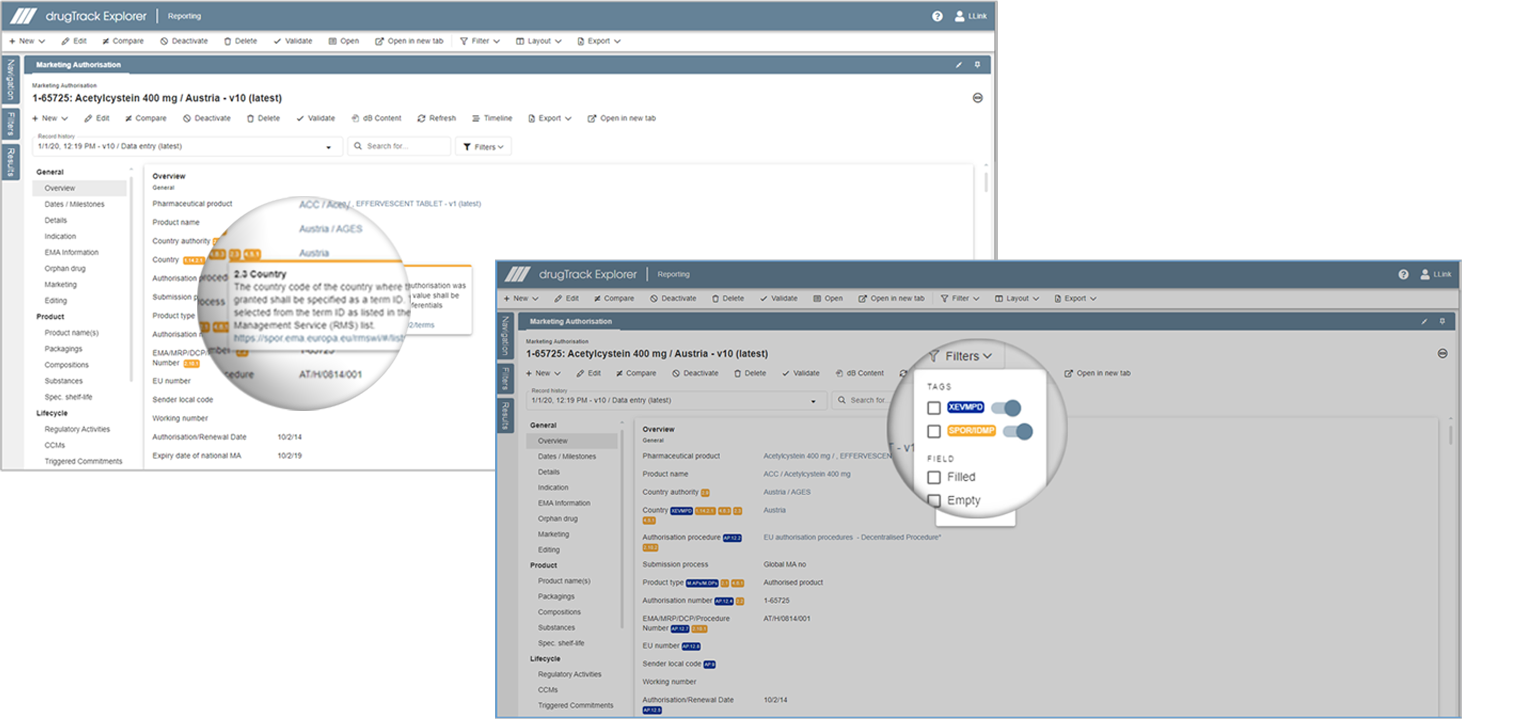Click dB Content in back window record toolbar

click(x=376, y=118)
